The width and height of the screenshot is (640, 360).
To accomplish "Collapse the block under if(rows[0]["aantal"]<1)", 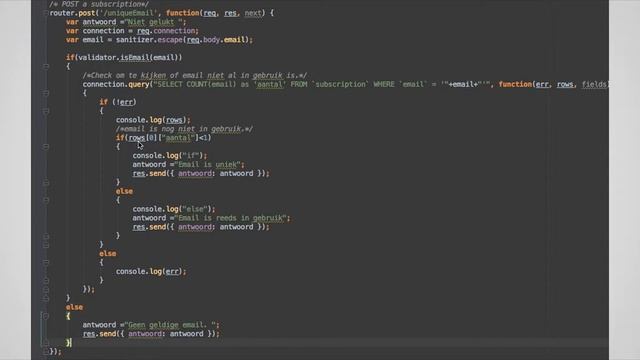I will 46,147.
